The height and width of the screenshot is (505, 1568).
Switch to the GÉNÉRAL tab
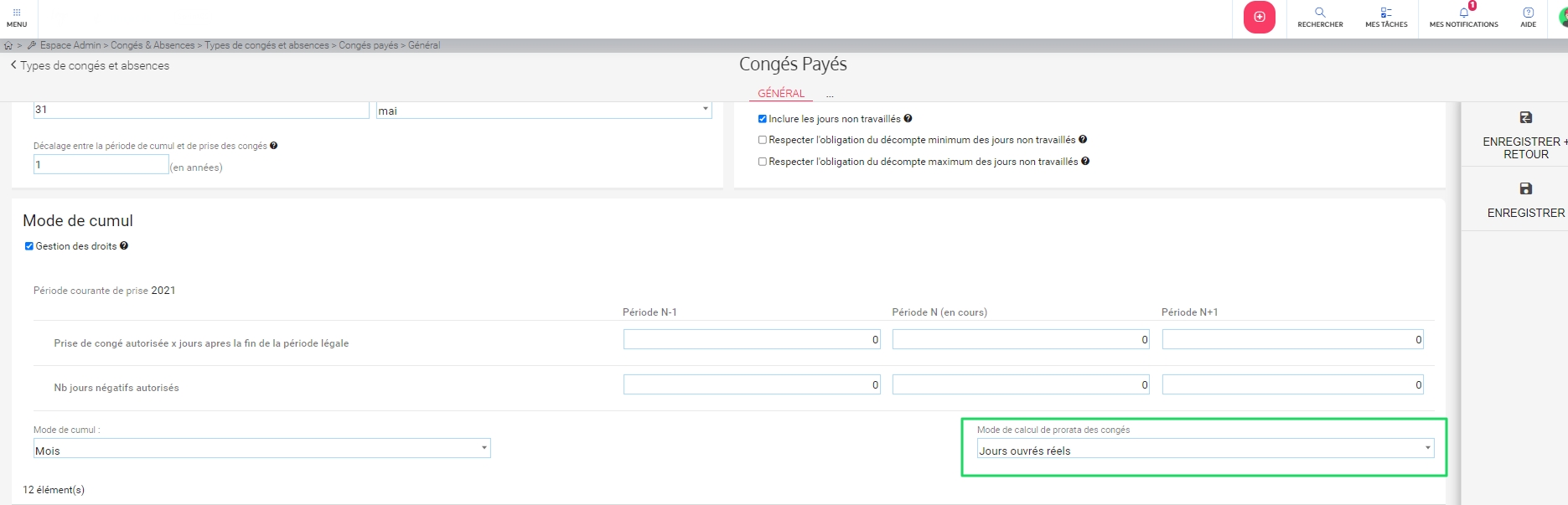tap(781, 94)
